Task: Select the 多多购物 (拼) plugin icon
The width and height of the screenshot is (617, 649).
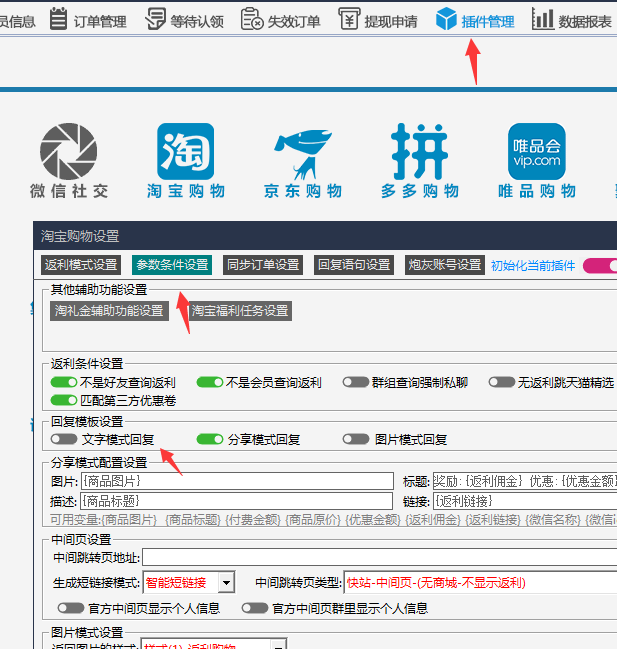Action: [420, 161]
